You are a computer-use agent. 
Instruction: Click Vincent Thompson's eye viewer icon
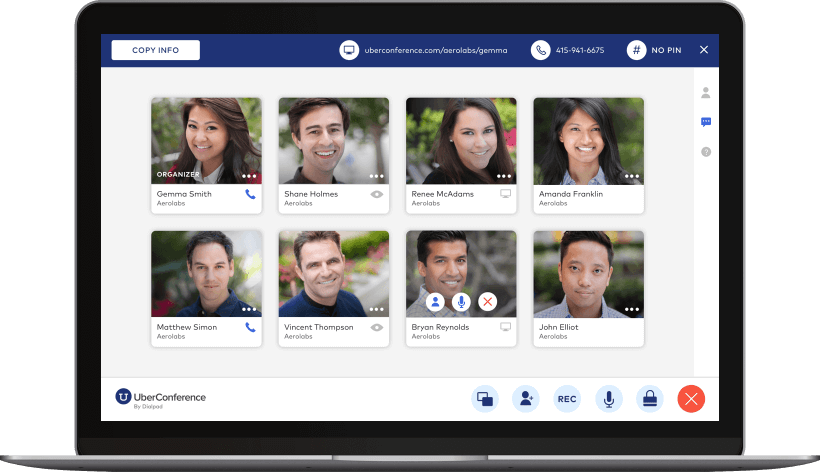(x=377, y=328)
